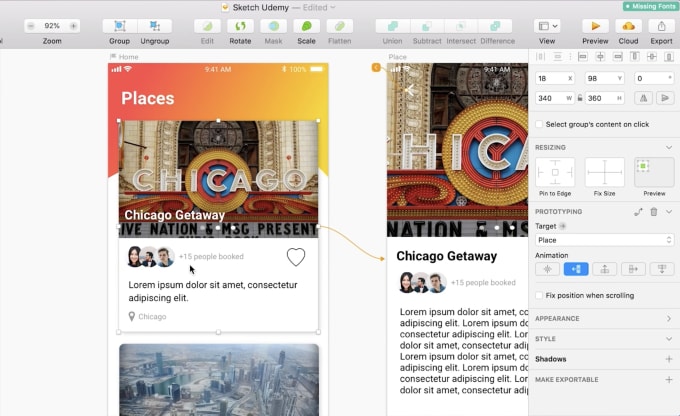Select the Edit tool
The image size is (680, 416).
tap(207, 26)
